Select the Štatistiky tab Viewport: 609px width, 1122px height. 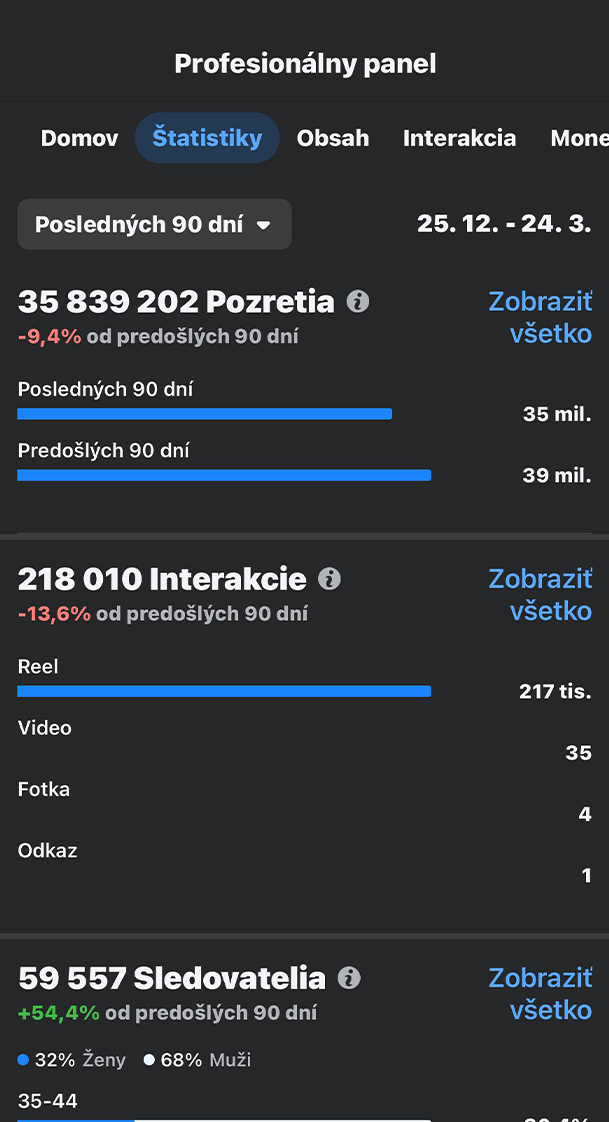(207, 138)
